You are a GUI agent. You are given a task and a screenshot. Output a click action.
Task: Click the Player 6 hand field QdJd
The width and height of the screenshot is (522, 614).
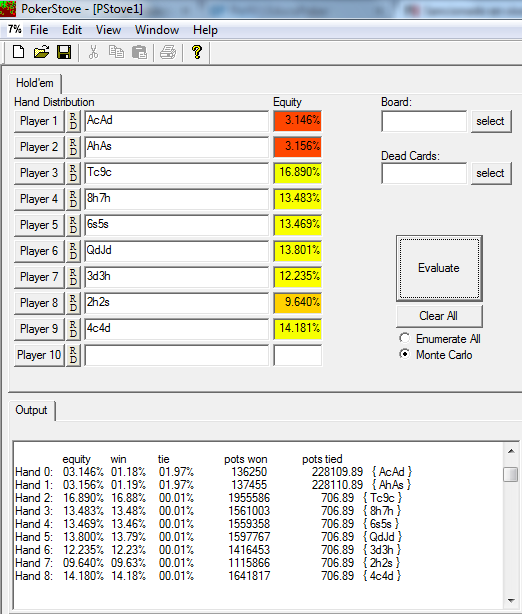coord(177,251)
